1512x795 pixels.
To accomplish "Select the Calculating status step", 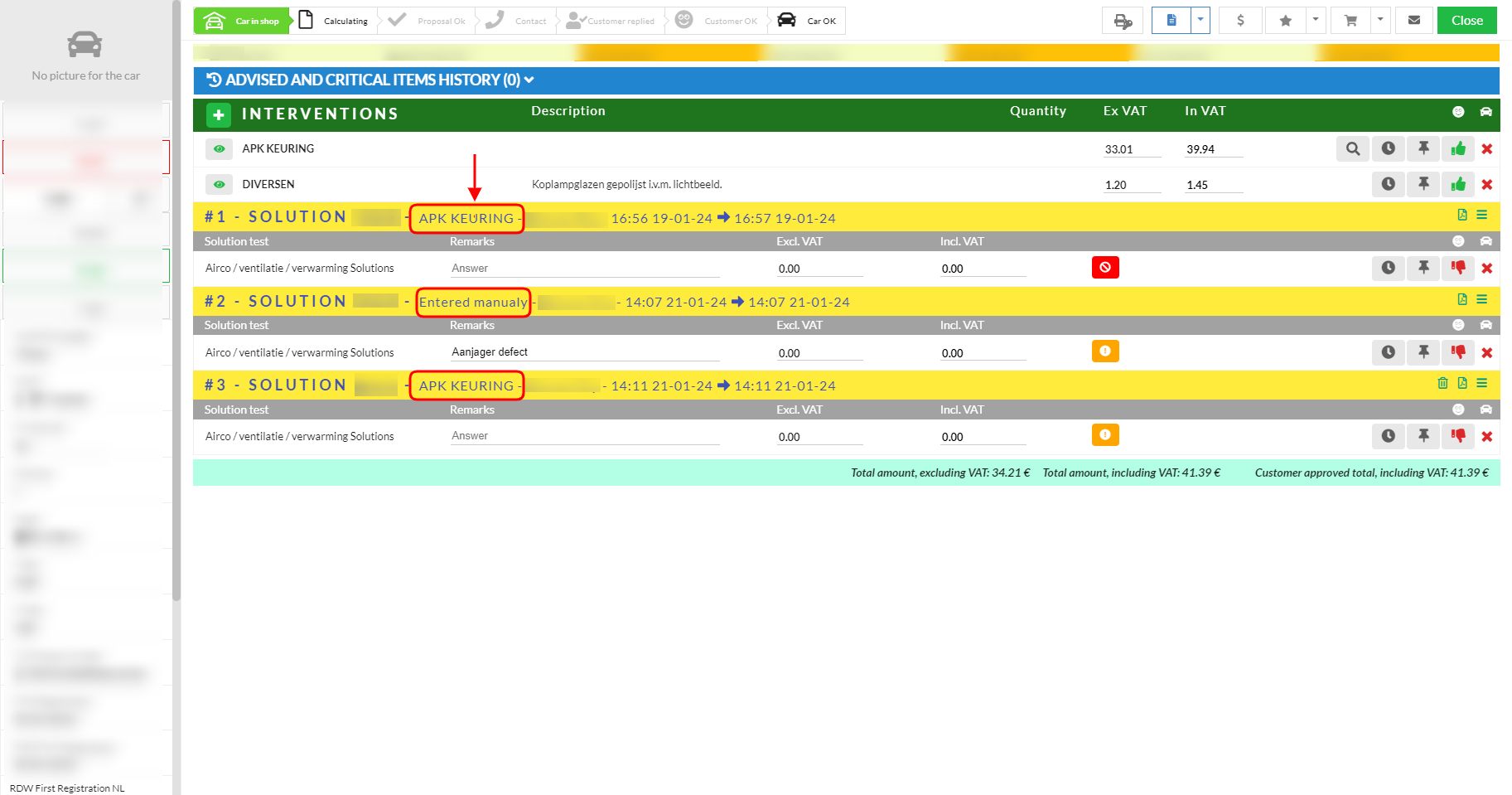I will [x=334, y=21].
